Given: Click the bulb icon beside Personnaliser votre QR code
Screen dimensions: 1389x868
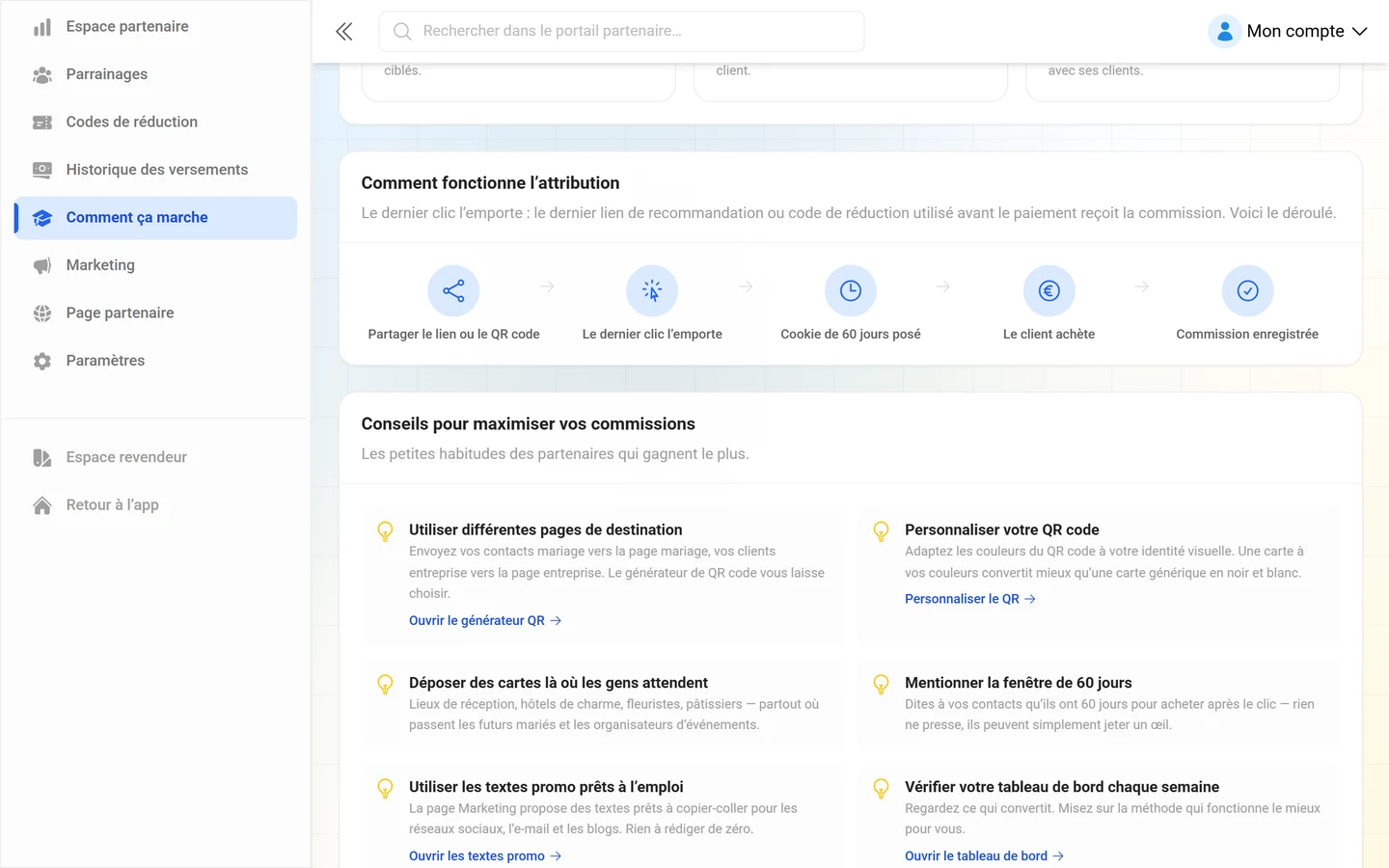Looking at the screenshot, I should coord(881,531).
